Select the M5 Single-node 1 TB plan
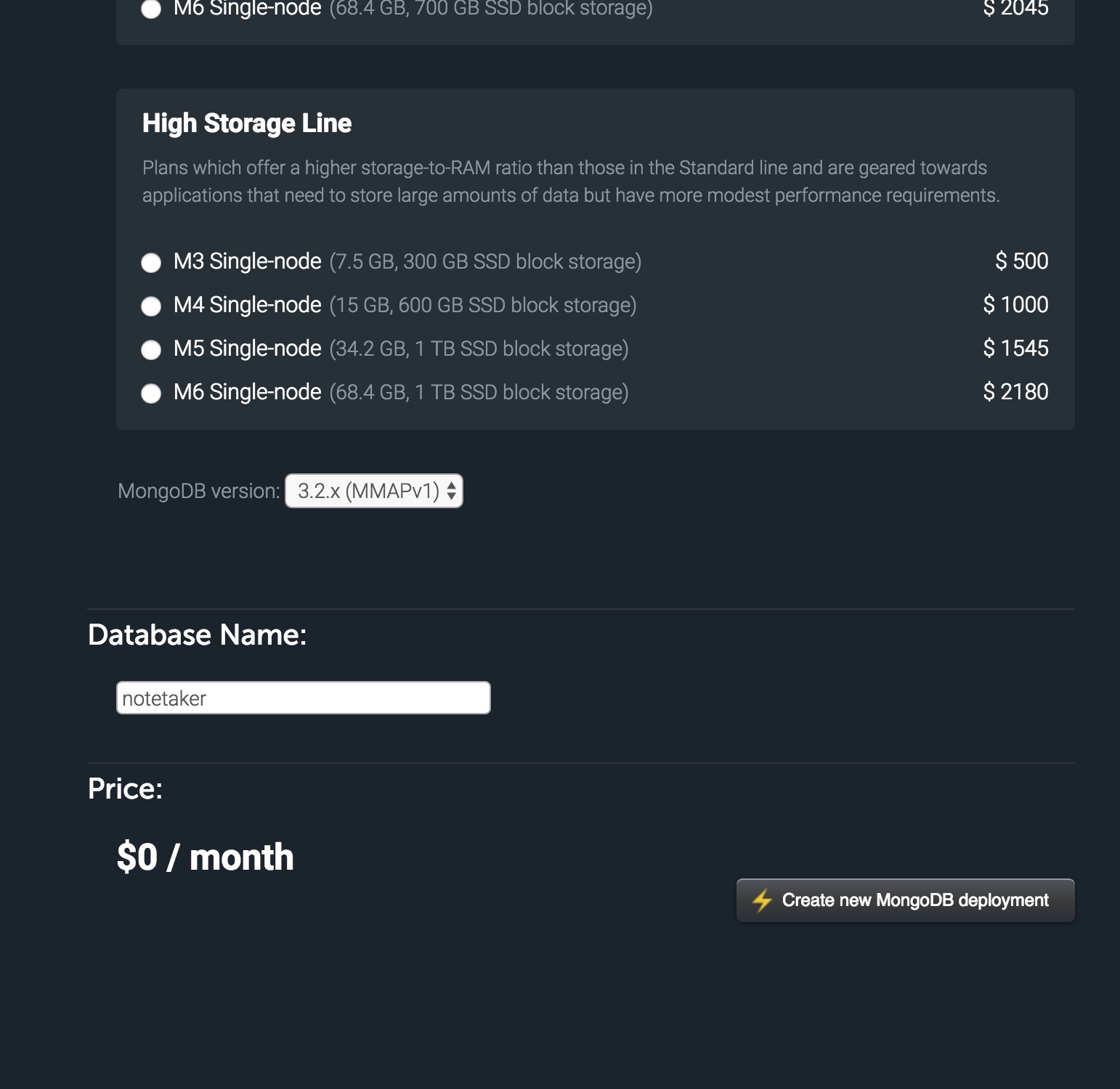This screenshot has width=1120, height=1089. click(151, 350)
